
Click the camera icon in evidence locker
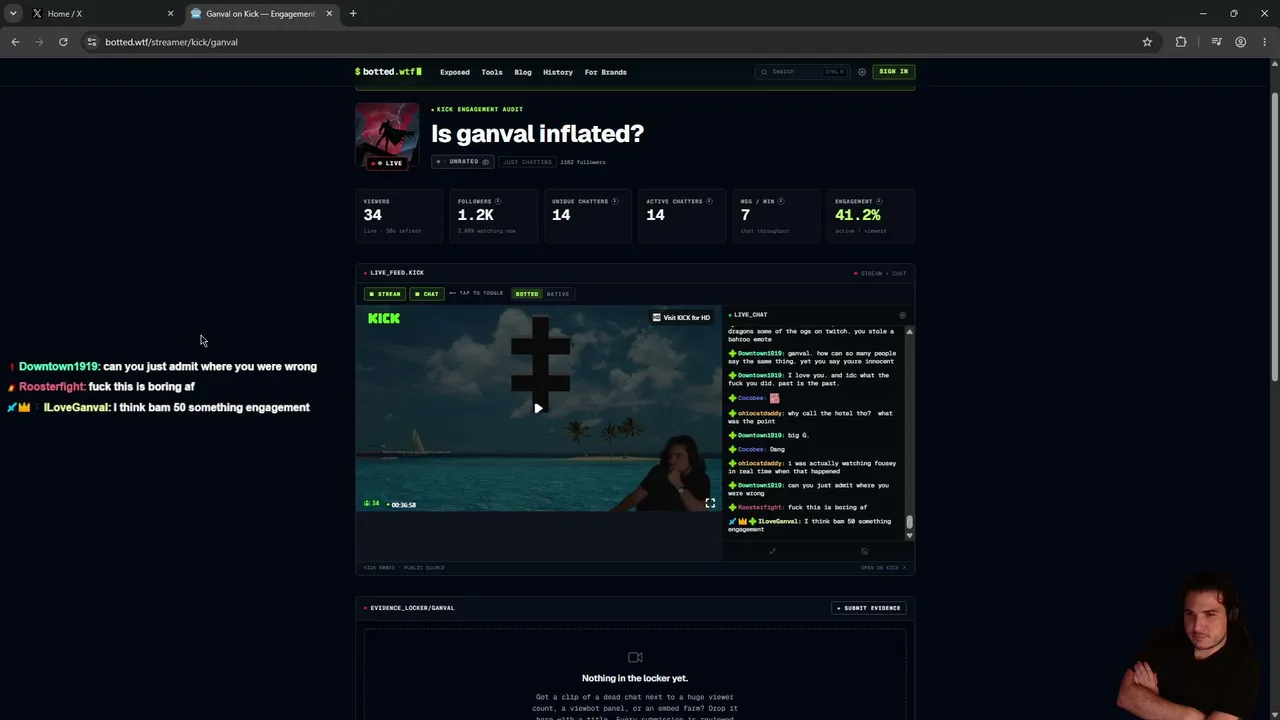coord(635,657)
